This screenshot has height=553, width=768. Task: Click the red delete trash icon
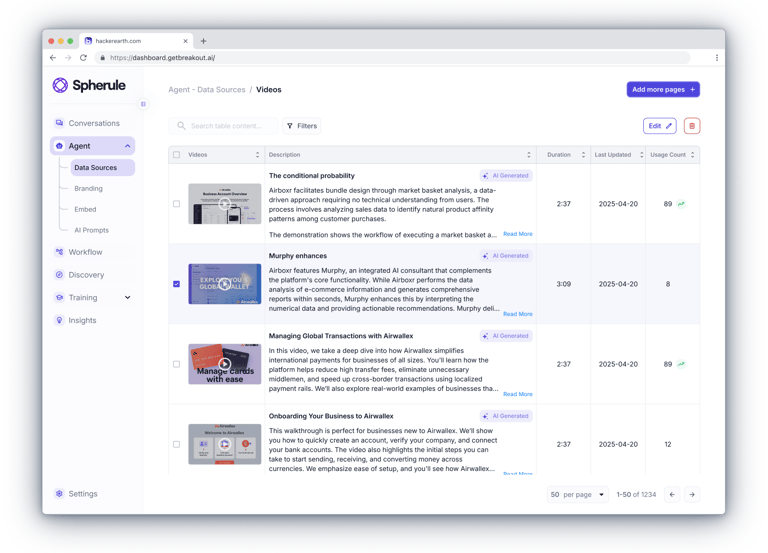coord(692,126)
